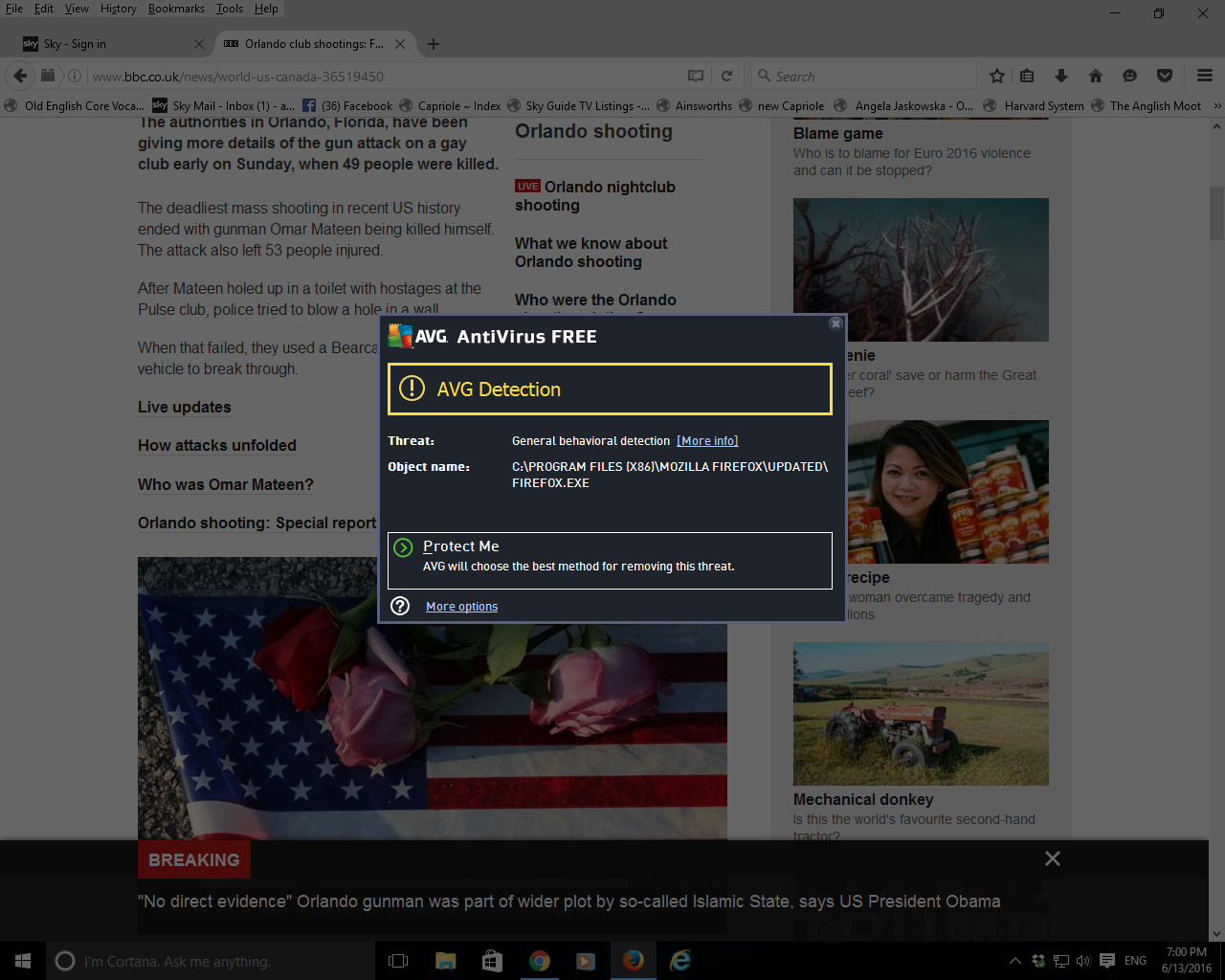
Task: Click Cortana Ask me anything box
Action: tap(211, 961)
